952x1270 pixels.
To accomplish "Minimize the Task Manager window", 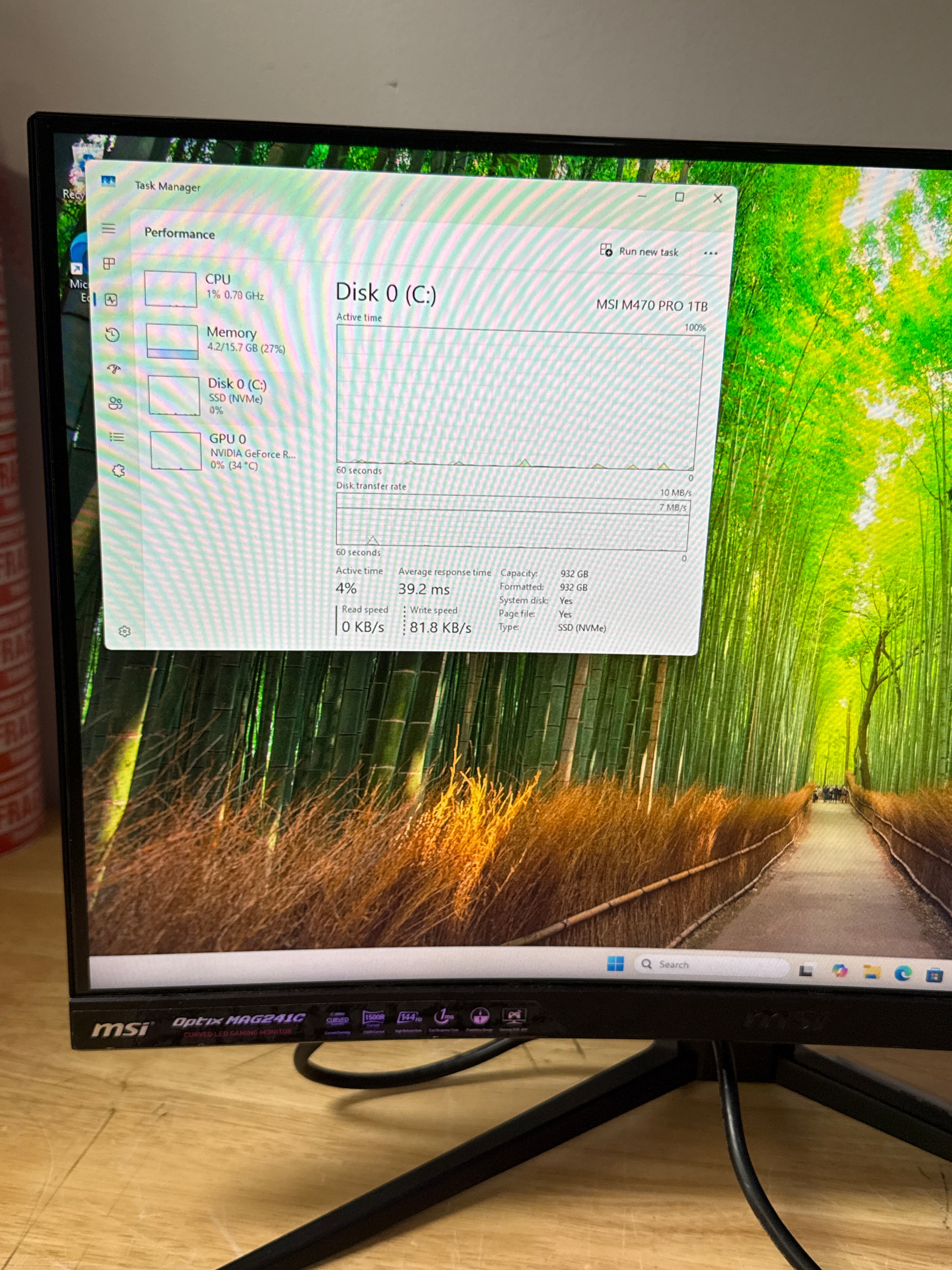I will point(642,196).
